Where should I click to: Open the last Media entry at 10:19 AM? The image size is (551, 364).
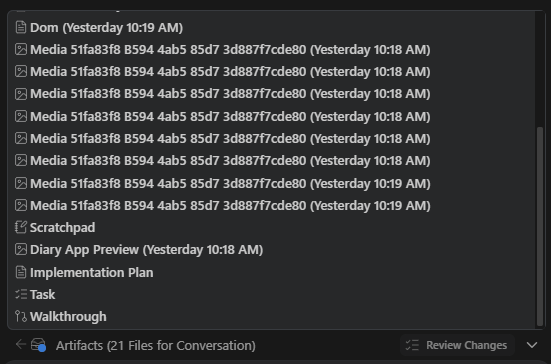[x=230, y=206]
